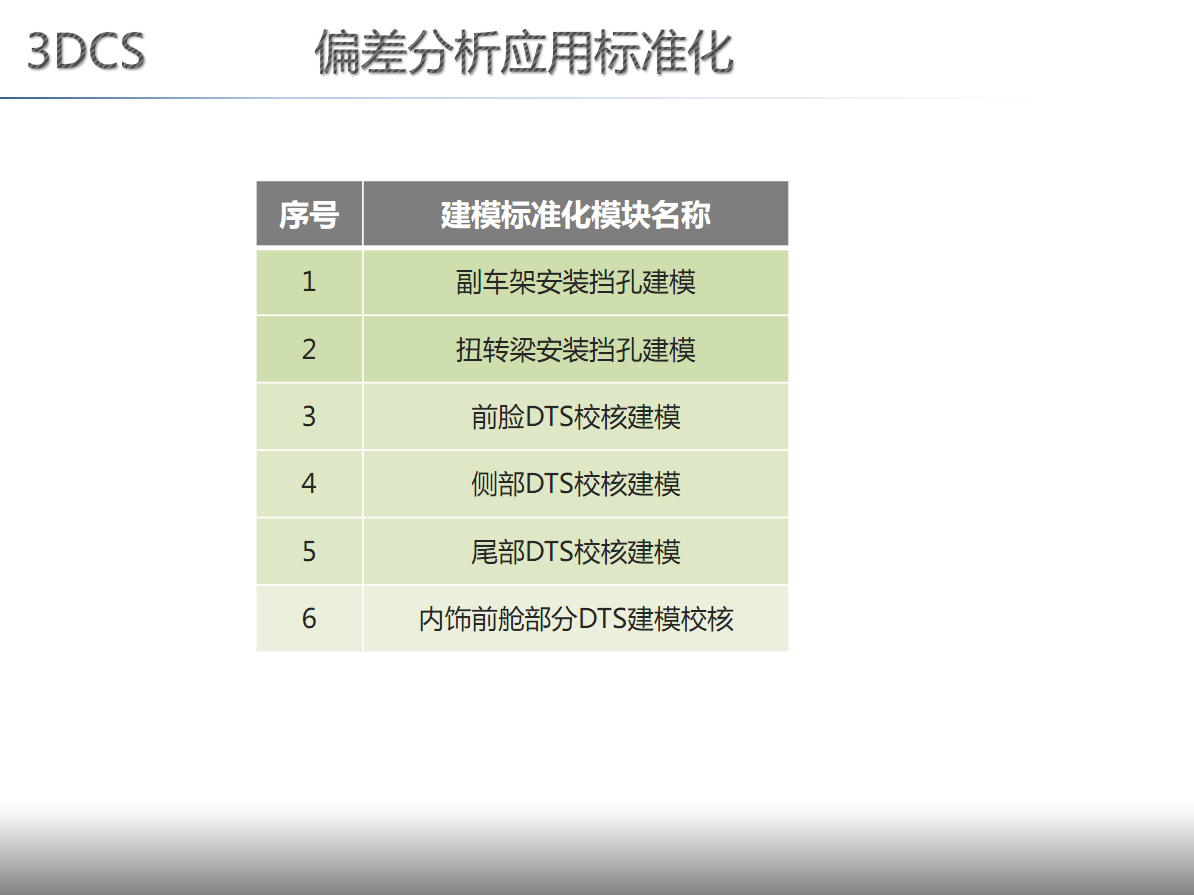Click the number 6 cell
The height and width of the screenshot is (895, 1194).
point(308,618)
